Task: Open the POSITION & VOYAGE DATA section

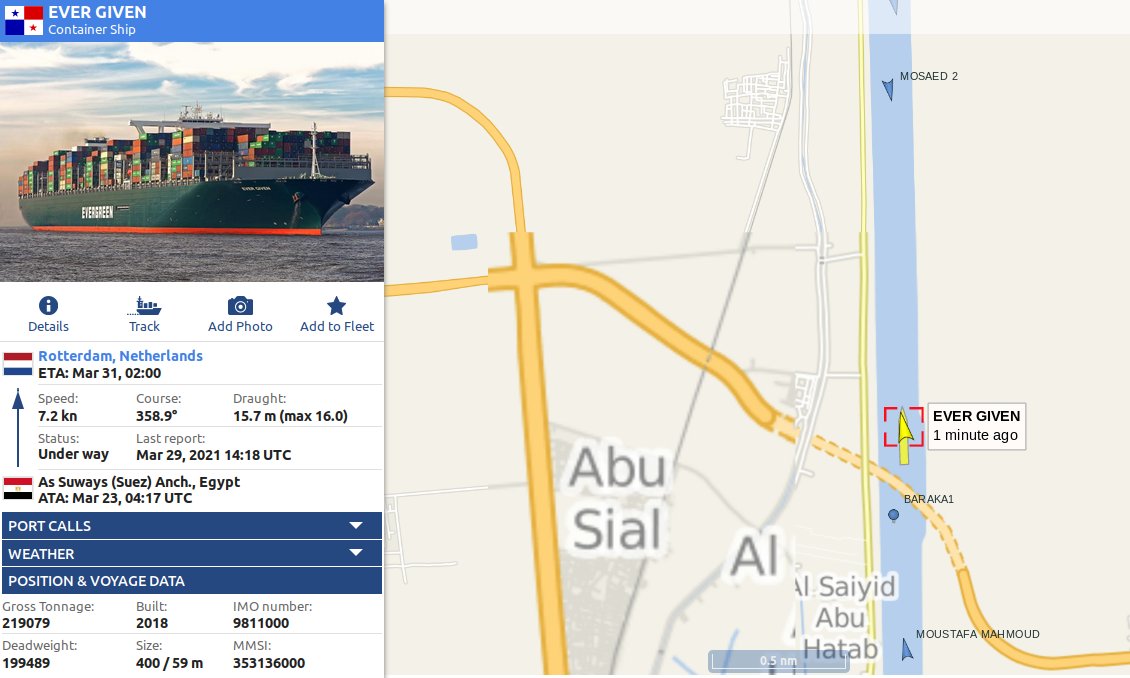Action: pos(192,581)
